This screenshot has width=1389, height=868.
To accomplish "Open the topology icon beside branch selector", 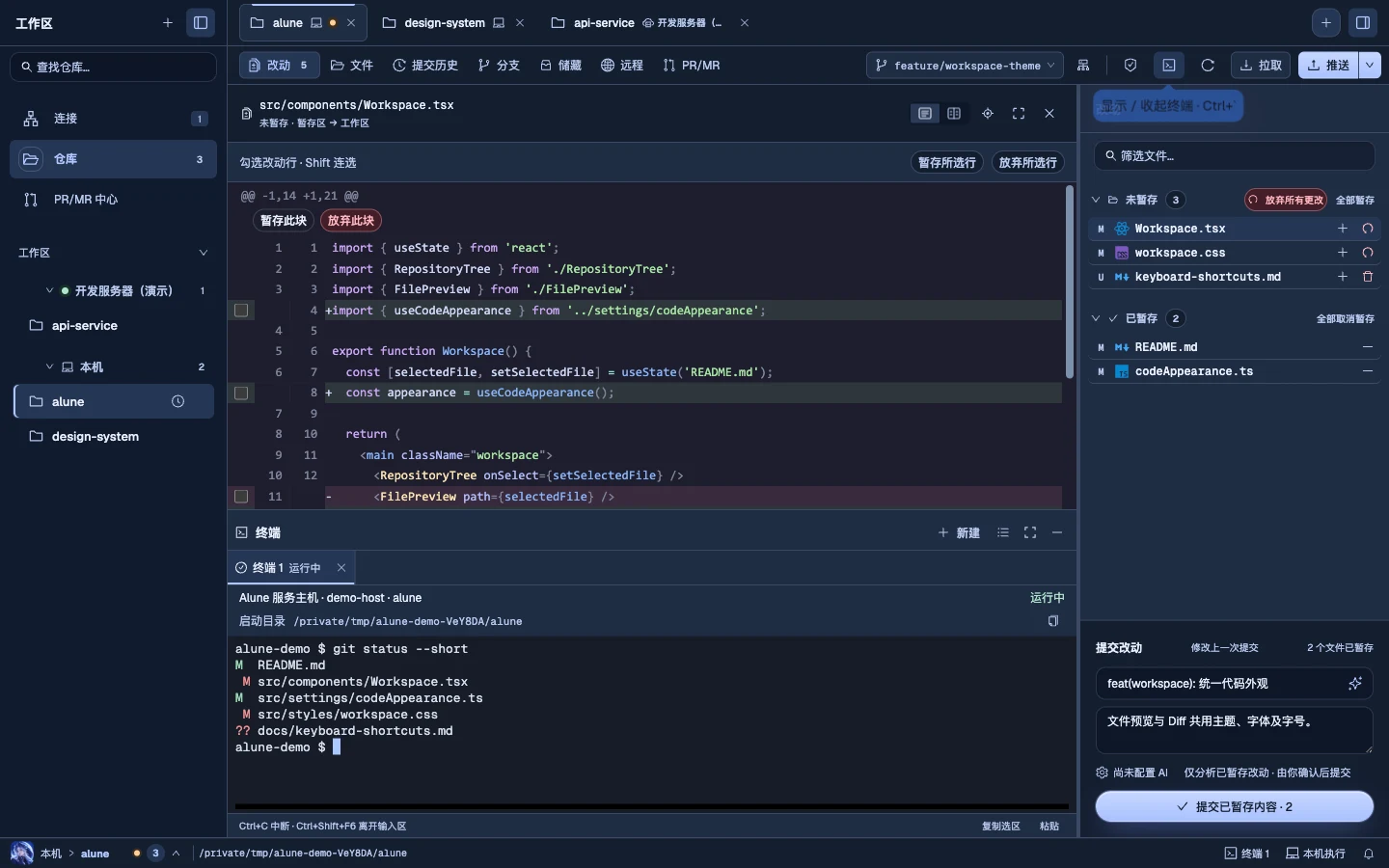I will pyautogui.click(x=1084, y=66).
